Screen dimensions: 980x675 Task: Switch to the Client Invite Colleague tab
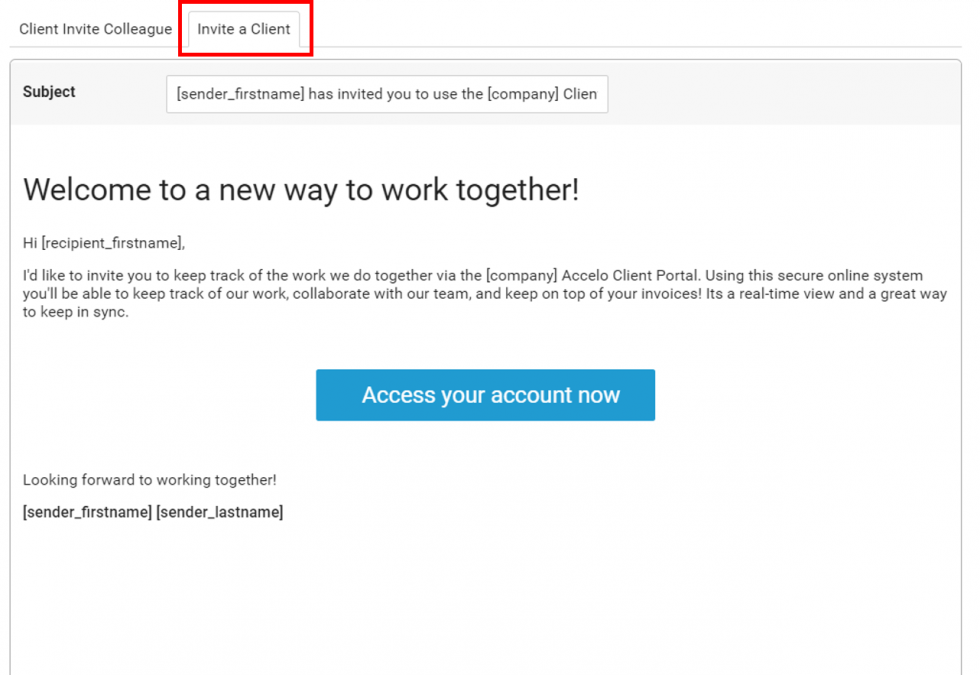click(95, 29)
